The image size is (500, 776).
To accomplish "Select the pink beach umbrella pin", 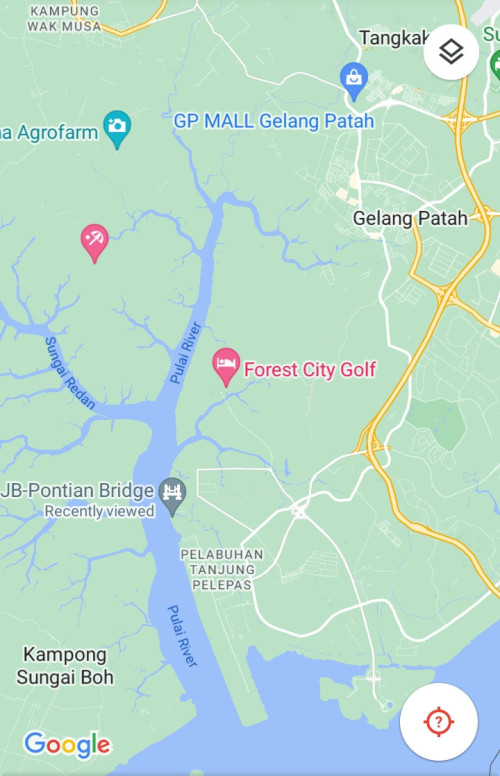I will [x=95, y=243].
